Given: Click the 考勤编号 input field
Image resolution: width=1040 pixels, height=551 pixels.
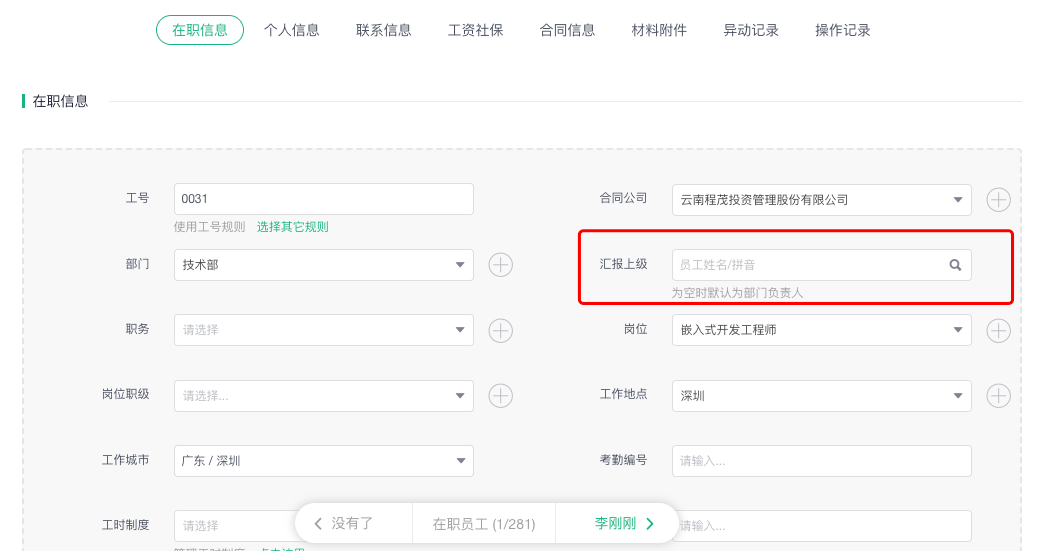Looking at the screenshot, I should [x=822, y=461].
